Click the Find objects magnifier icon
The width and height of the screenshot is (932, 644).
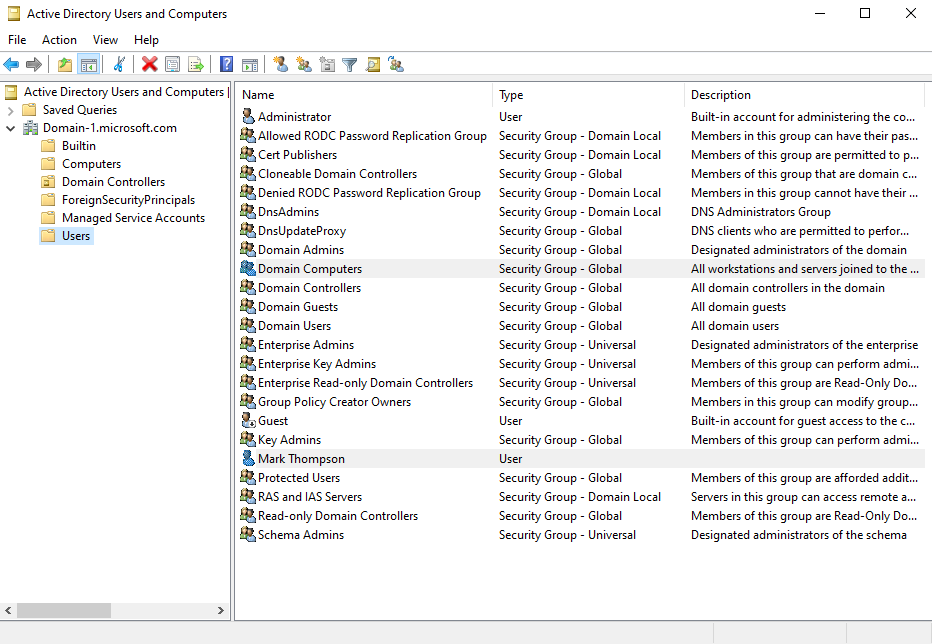coord(373,64)
